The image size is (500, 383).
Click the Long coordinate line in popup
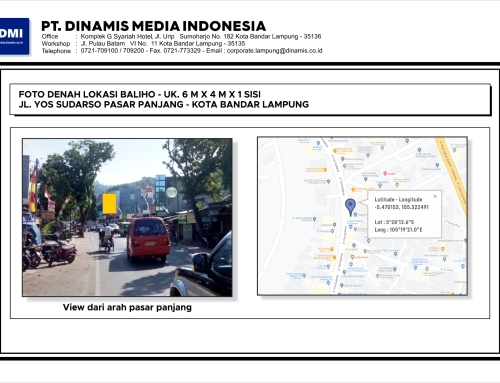pos(398,230)
